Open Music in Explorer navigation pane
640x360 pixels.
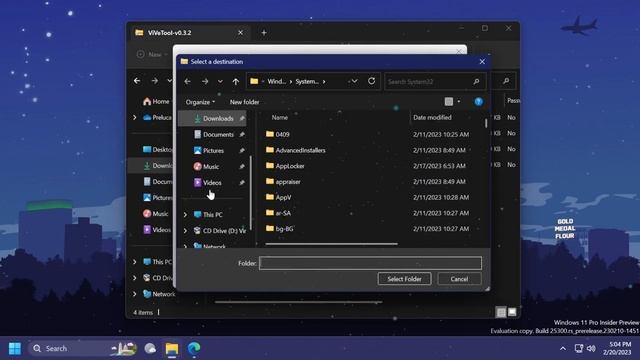pos(156,213)
